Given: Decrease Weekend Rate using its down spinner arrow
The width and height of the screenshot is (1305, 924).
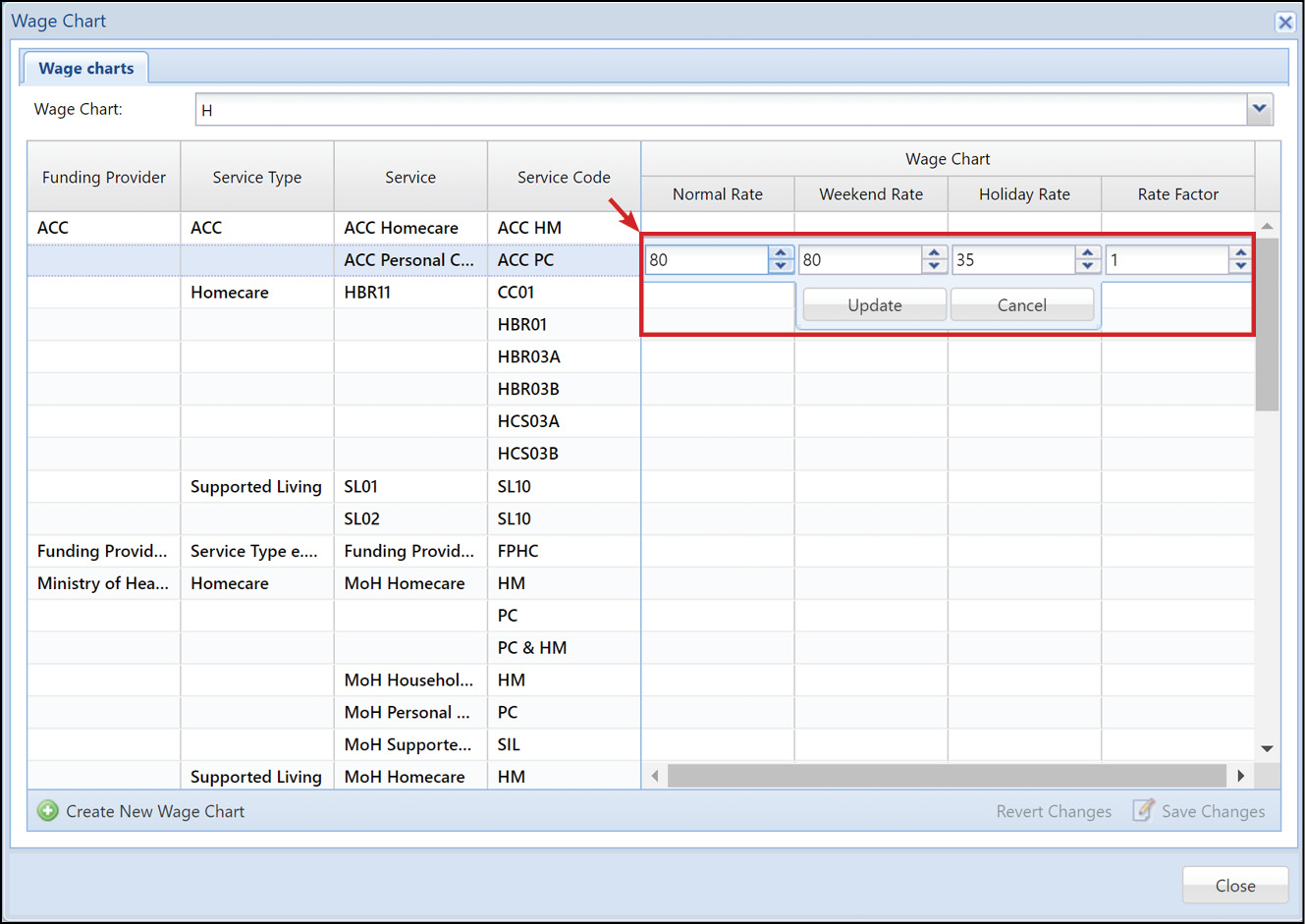Looking at the screenshot, I should point(934,265).
